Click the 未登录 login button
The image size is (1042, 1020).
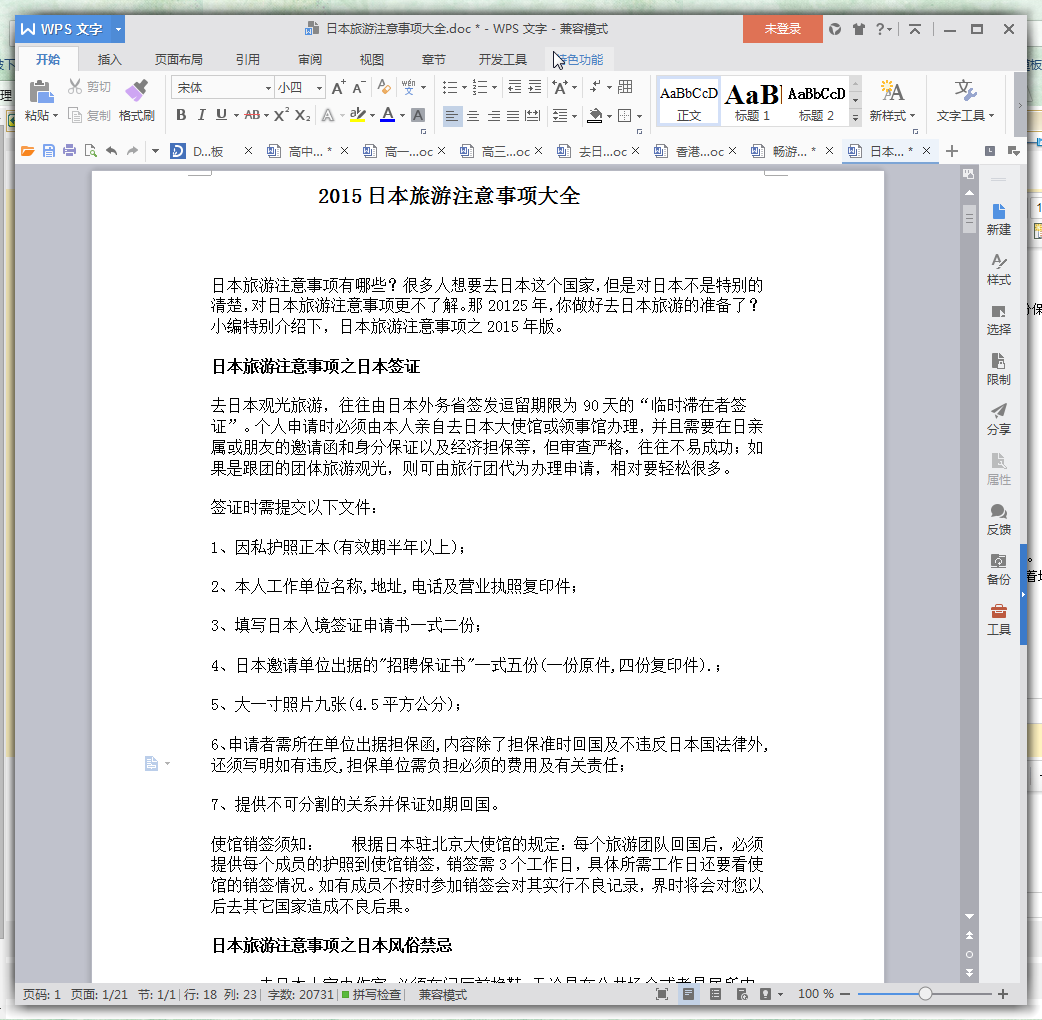tap(782, 29)
